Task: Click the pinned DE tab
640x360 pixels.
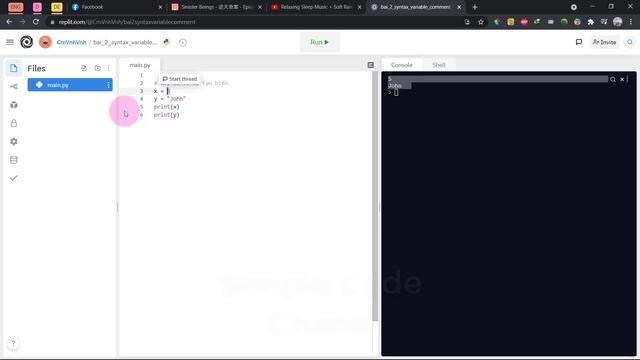Action: pyautogui.click(x=56, y=7)
